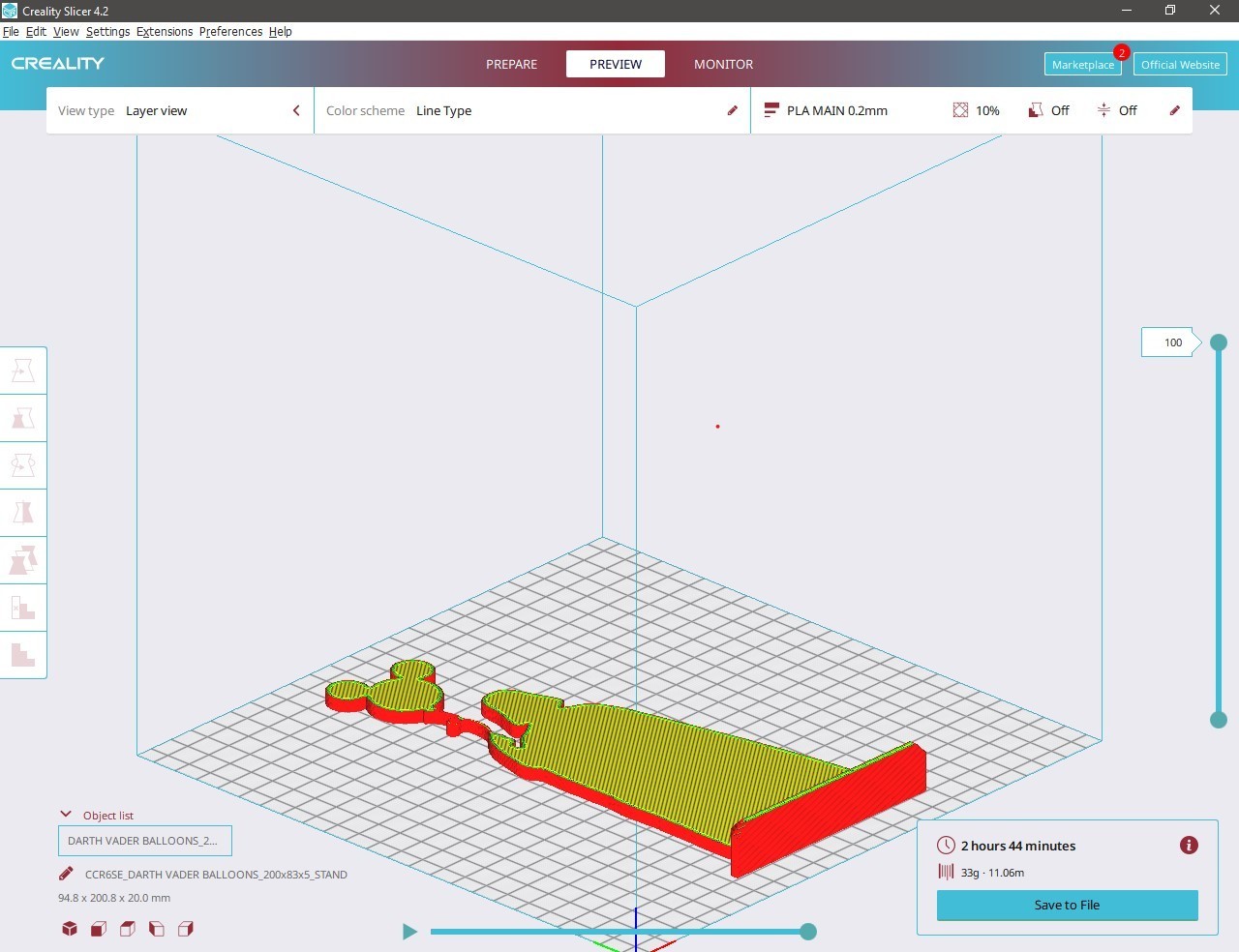Open the Help menu
Viewport: 1239px width, 952px height.
pyautogui.click(x=280, y=31)
